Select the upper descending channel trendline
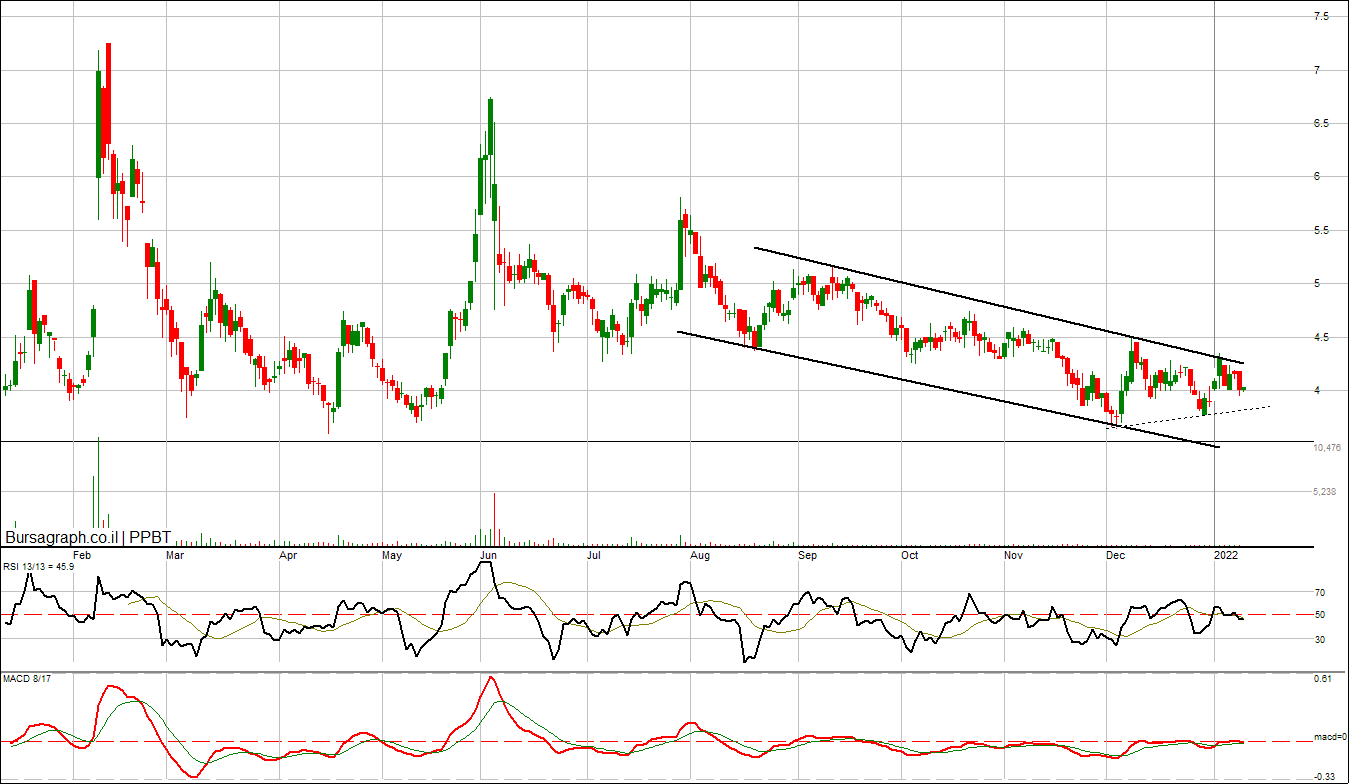The height and width of the screenshot is (784, 1349). tap(1000, 305)
